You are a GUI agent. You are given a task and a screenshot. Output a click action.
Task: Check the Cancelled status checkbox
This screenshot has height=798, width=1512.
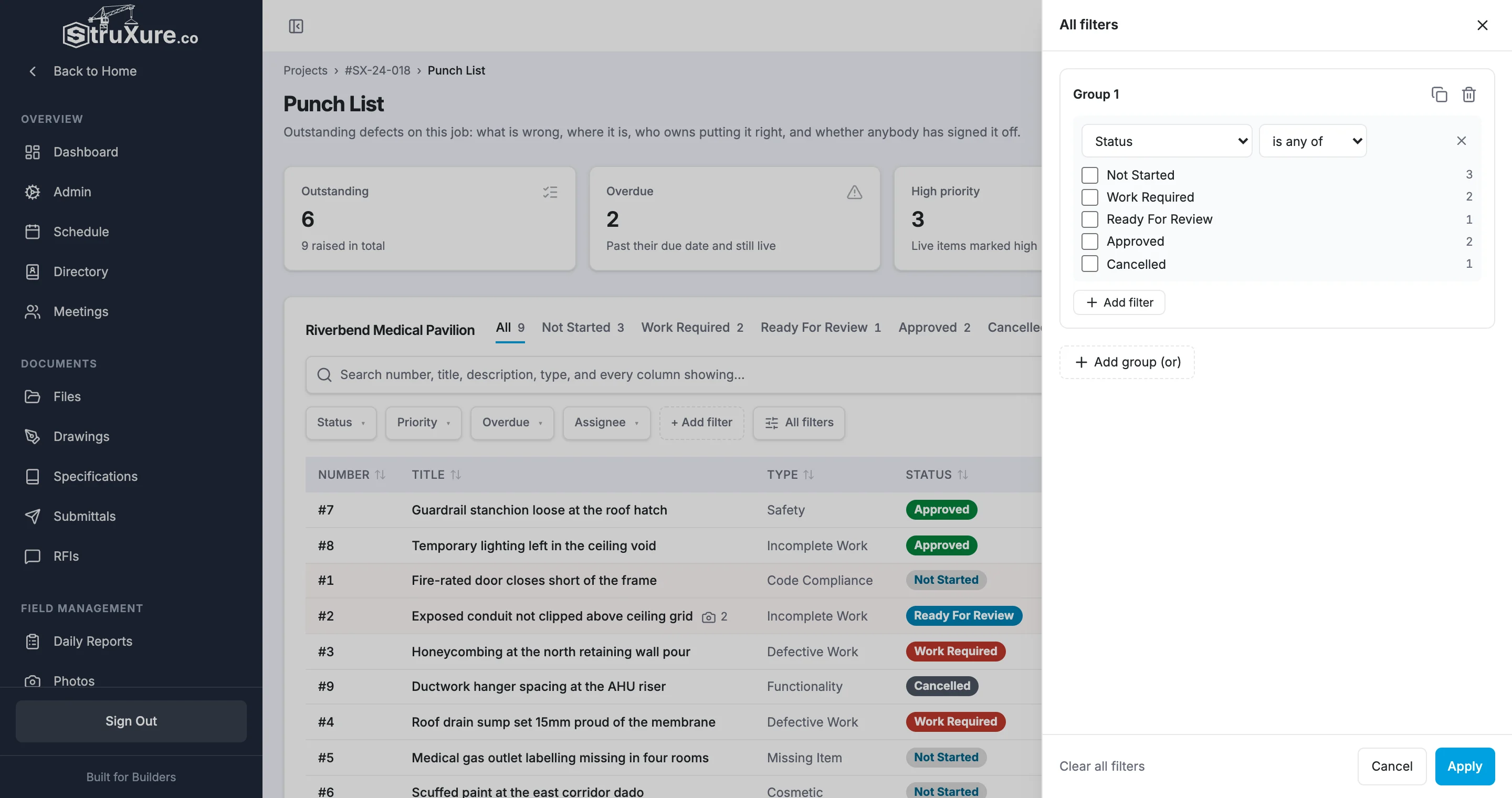pos(1089,264)
